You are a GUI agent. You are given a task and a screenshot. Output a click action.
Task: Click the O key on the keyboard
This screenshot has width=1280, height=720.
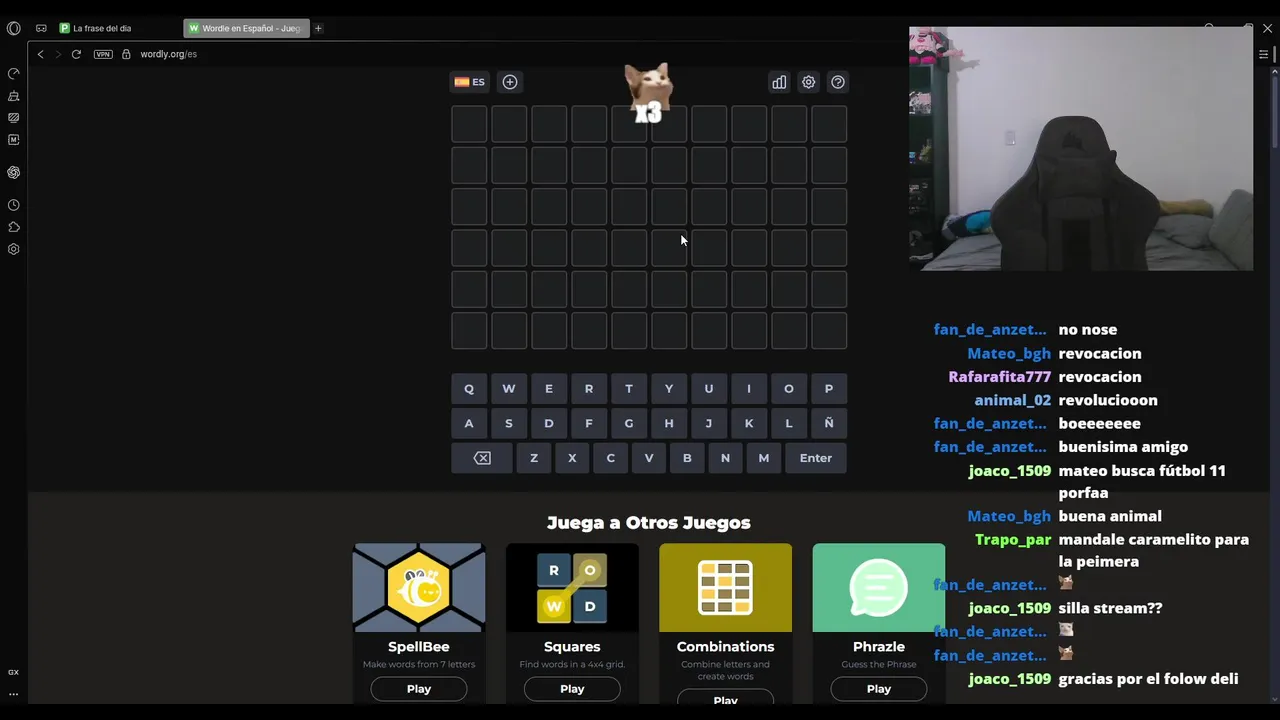[x=789, y=389]
